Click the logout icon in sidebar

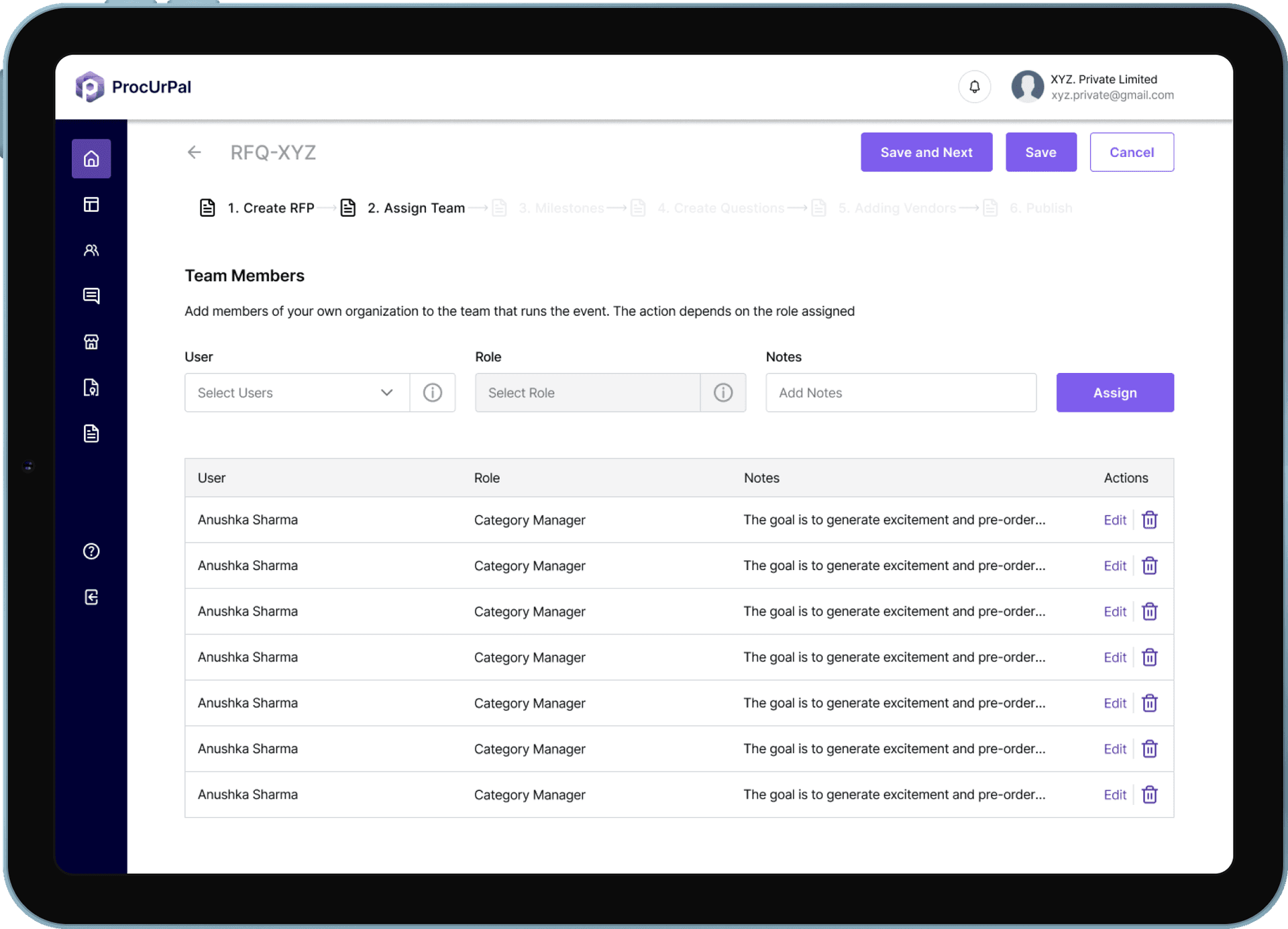click(91, 597)
